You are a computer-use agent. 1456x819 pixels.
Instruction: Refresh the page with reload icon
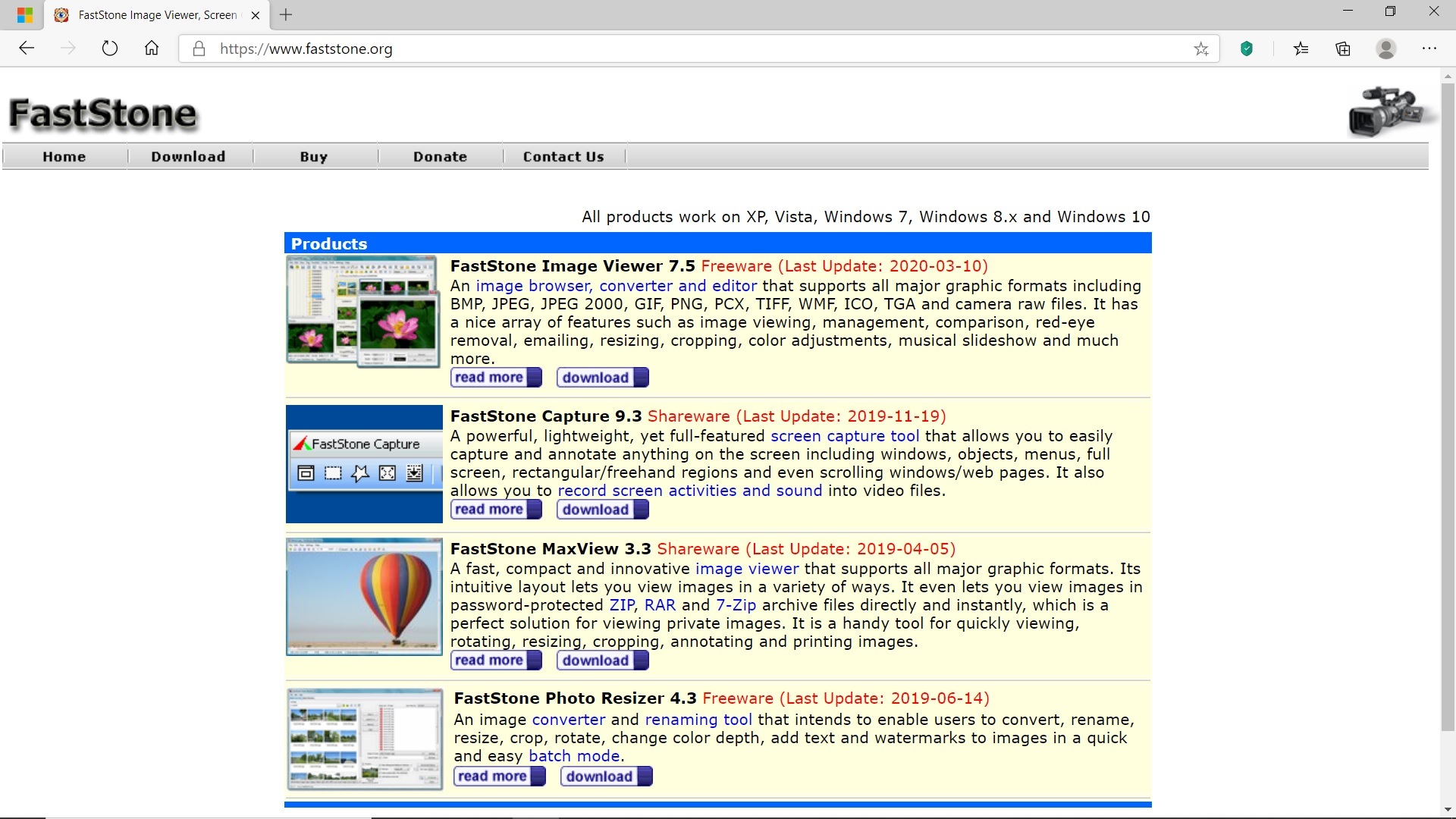(110, 49)
